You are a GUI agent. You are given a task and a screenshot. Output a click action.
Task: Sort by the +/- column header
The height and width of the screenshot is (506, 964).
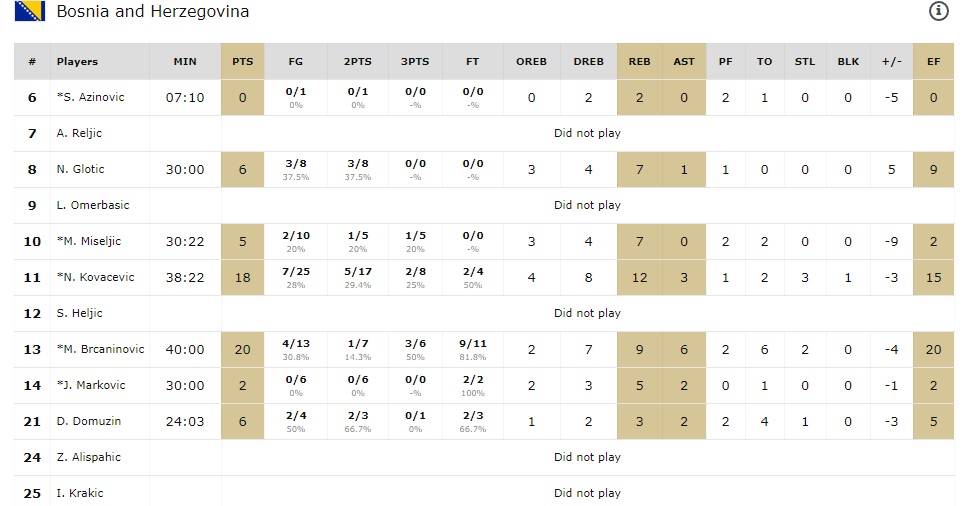(890, 62)
